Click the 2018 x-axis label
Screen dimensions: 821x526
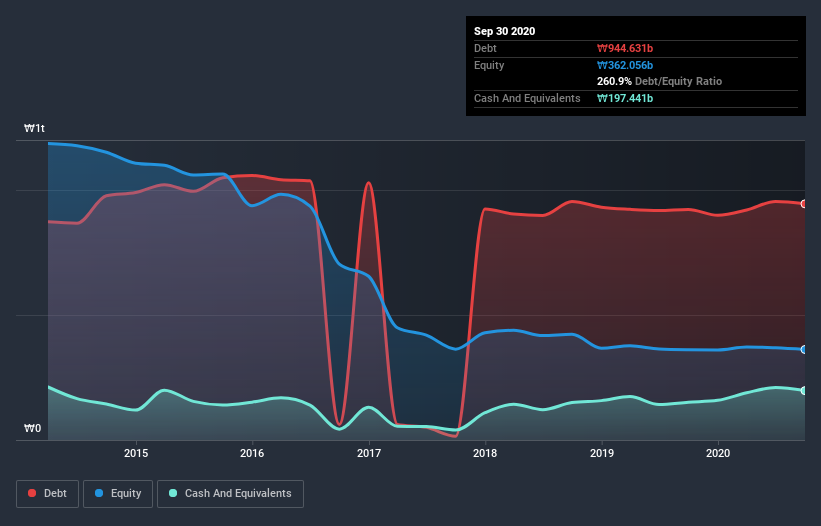(x=485, y=453)
